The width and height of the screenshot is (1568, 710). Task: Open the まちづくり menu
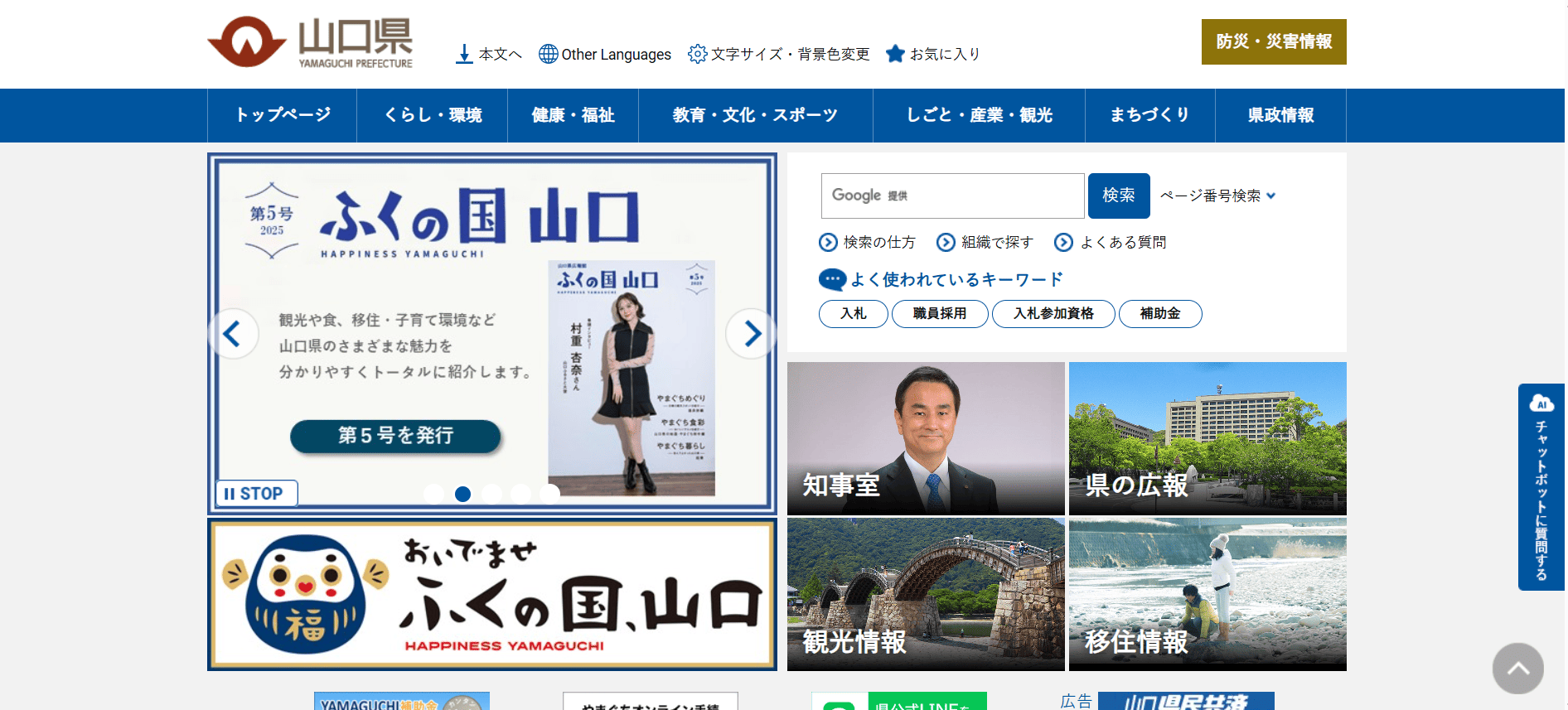coord(1150,115)
